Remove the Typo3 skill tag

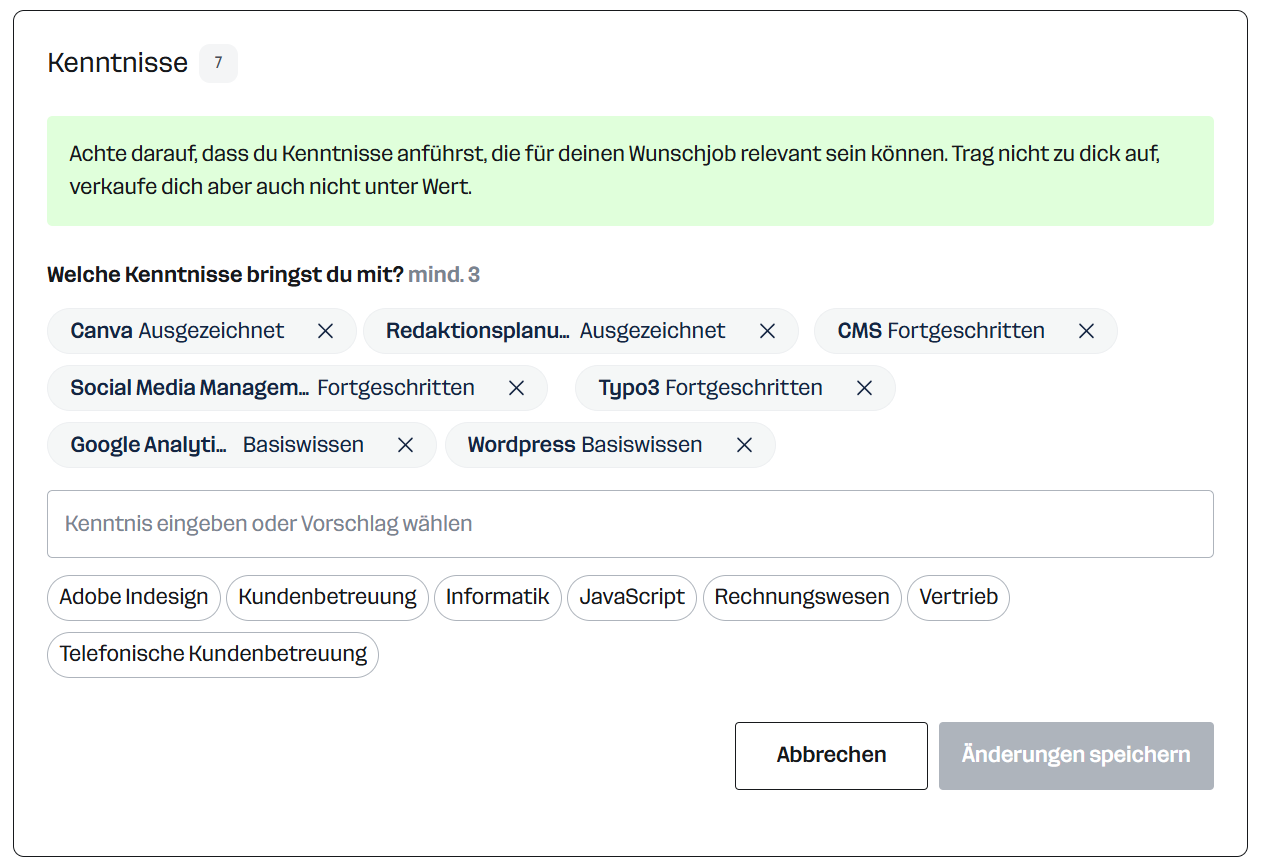point(864,388)
